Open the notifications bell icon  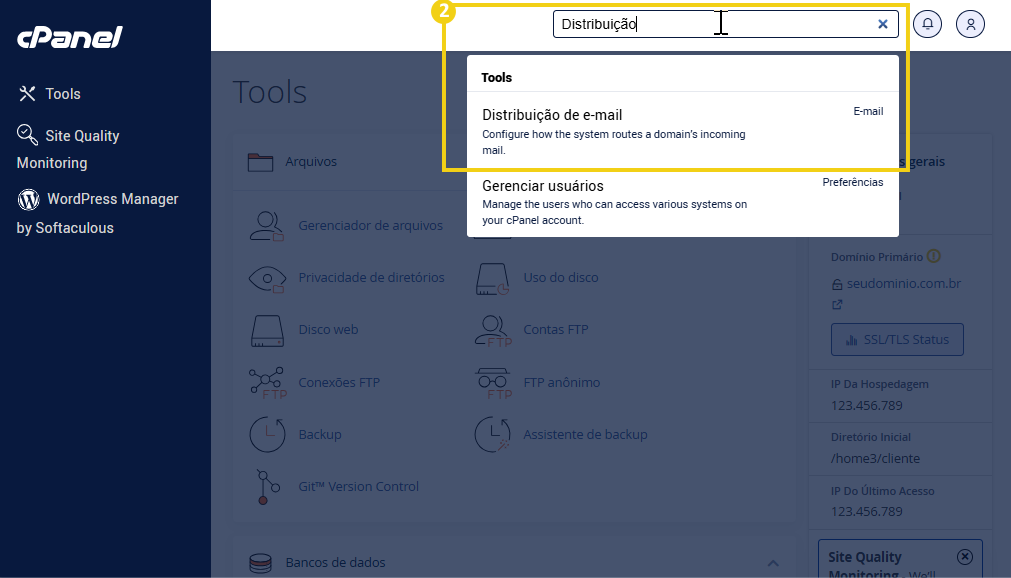click(x=928, y=24)
